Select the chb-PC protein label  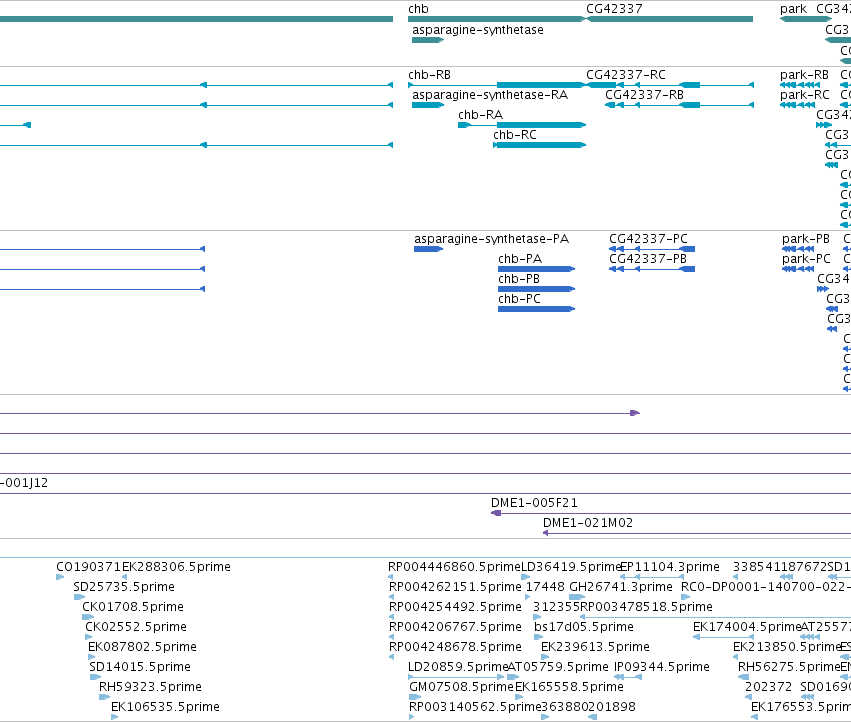coord(519,299)
